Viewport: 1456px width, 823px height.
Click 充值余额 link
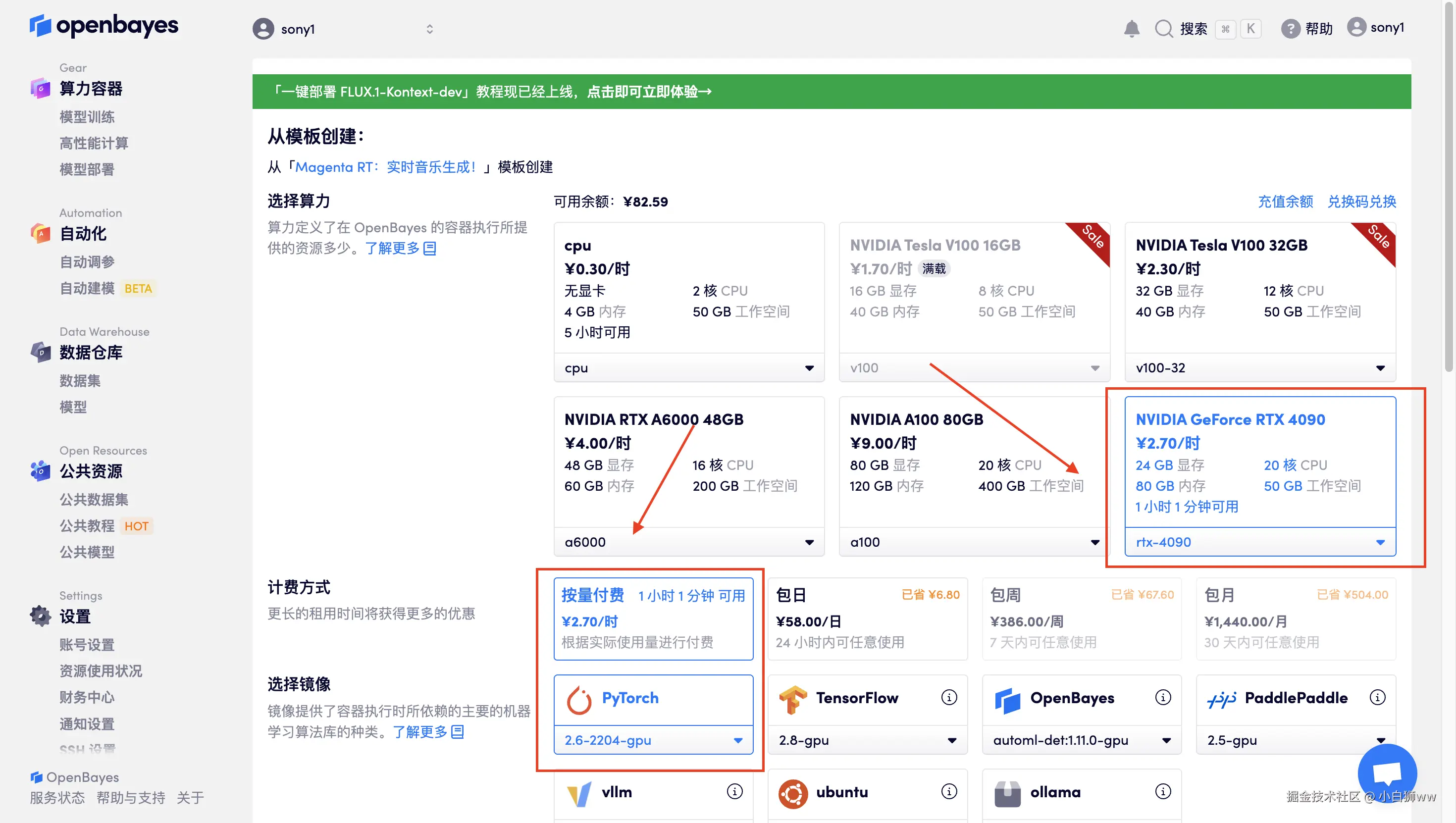pyautogui.click(x=1285, y=202)
